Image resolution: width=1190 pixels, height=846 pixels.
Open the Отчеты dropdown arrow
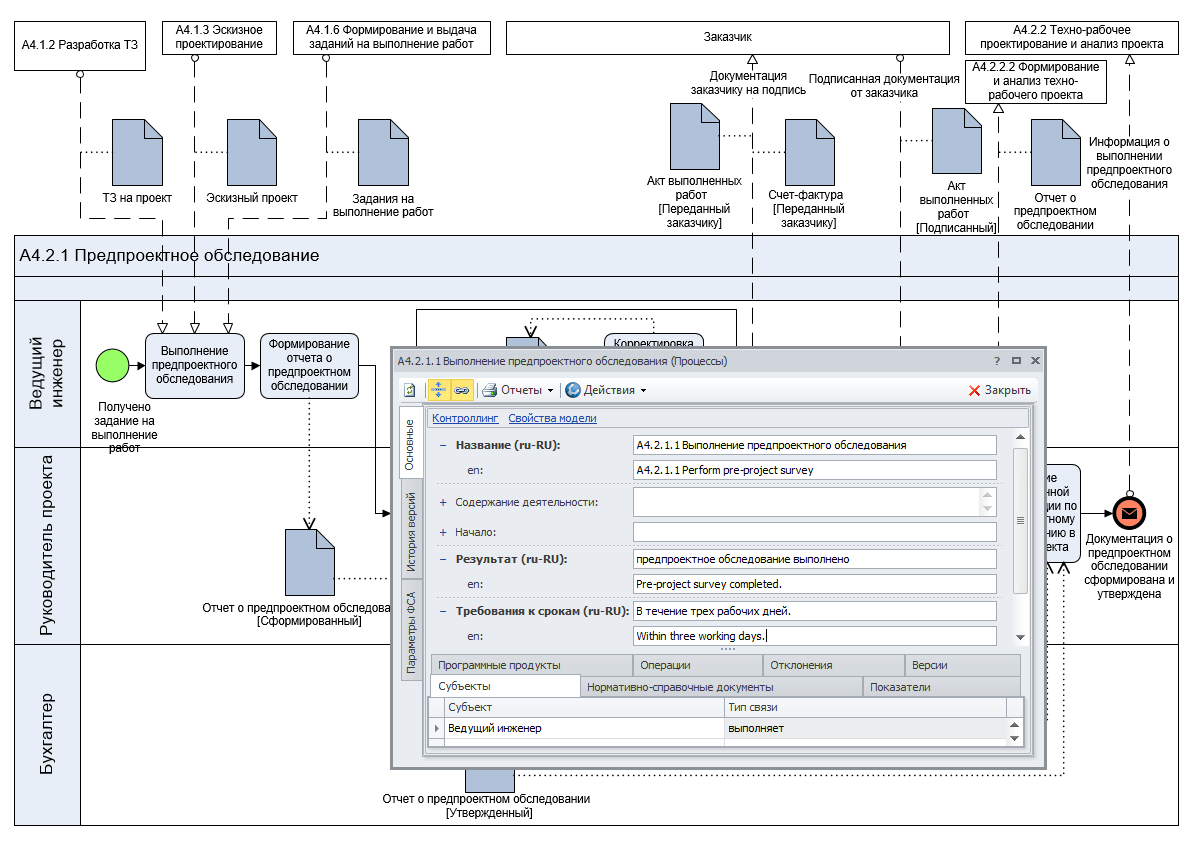(551, 391)
